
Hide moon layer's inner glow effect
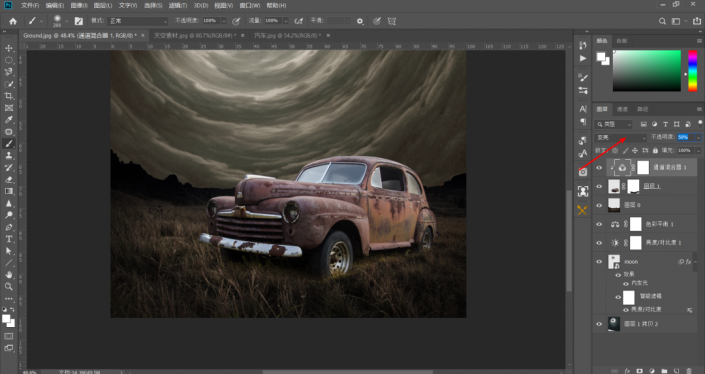pyautogui.click(x=625, y=284)
